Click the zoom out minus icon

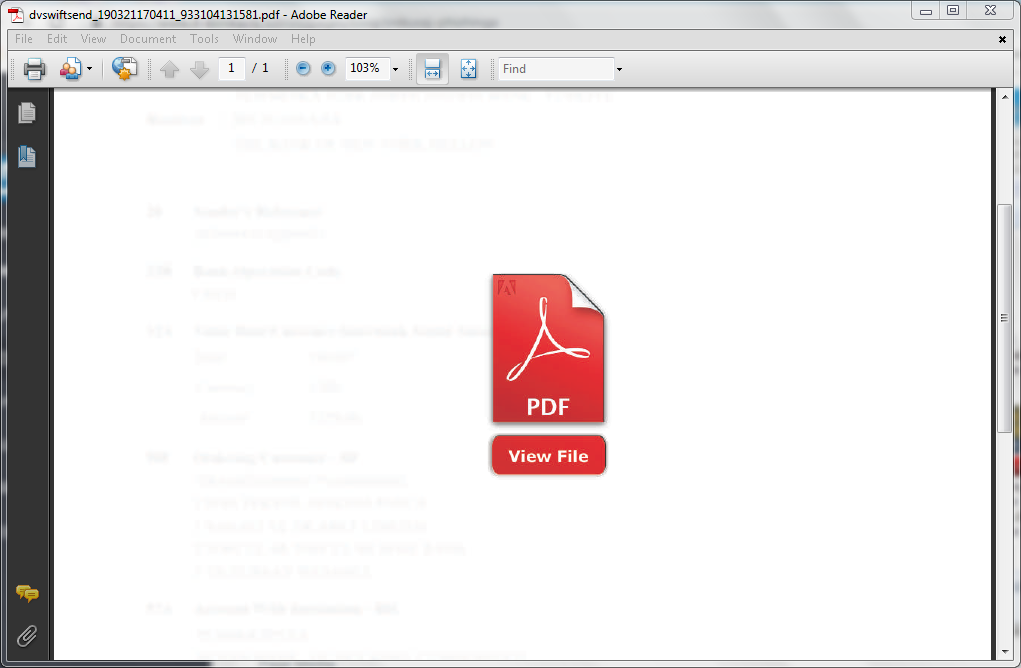(303, 69)
